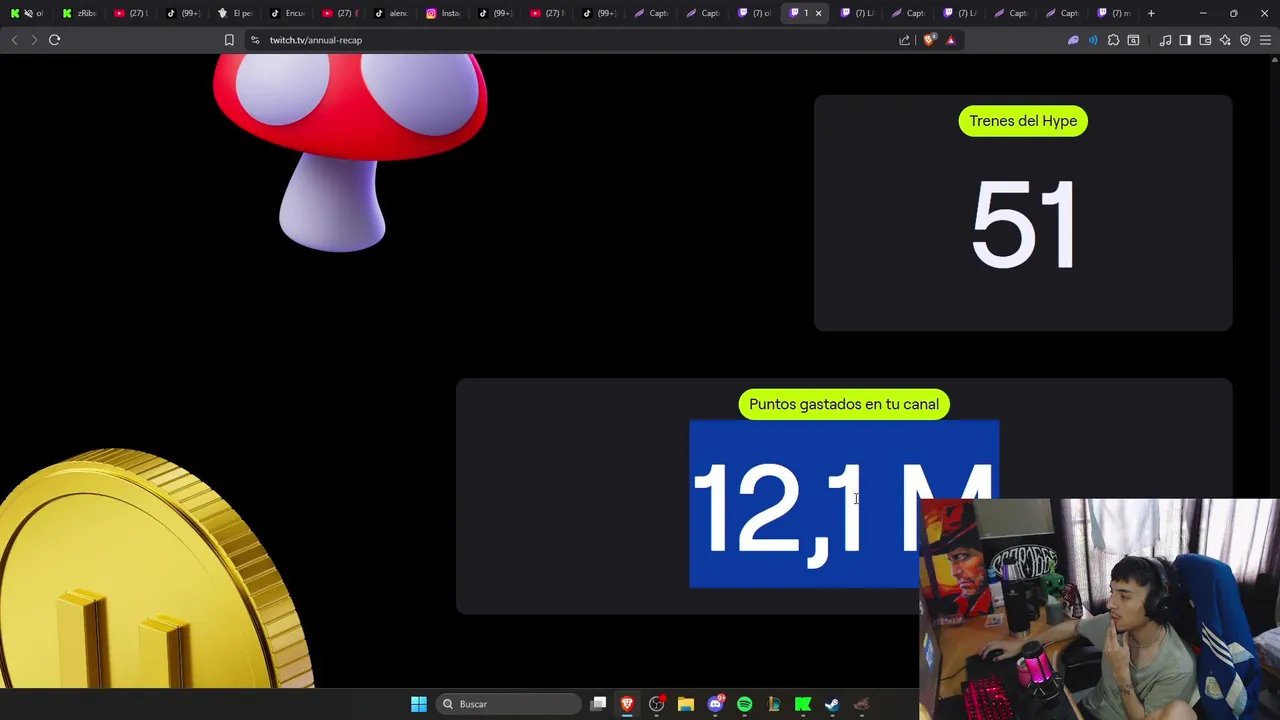
Task: Open the Brave Shields lion icon
Action: [929, 40]
